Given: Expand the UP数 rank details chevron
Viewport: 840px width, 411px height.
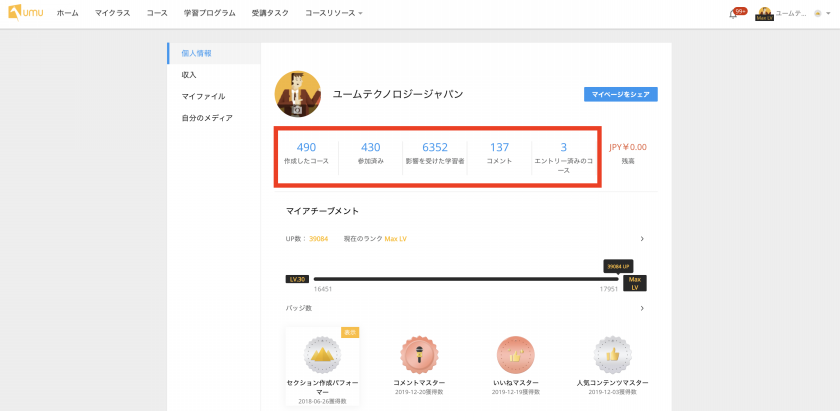Looking at the screenshot, I should (x=642, y=238).
